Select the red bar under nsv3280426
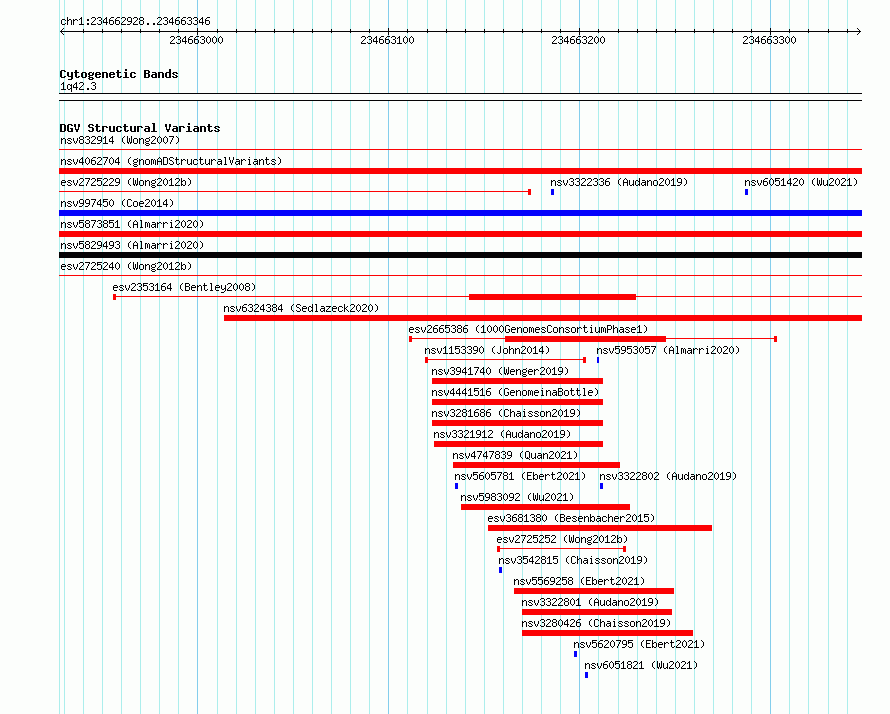The image size is (890, 714). click(x=607, y=633)
